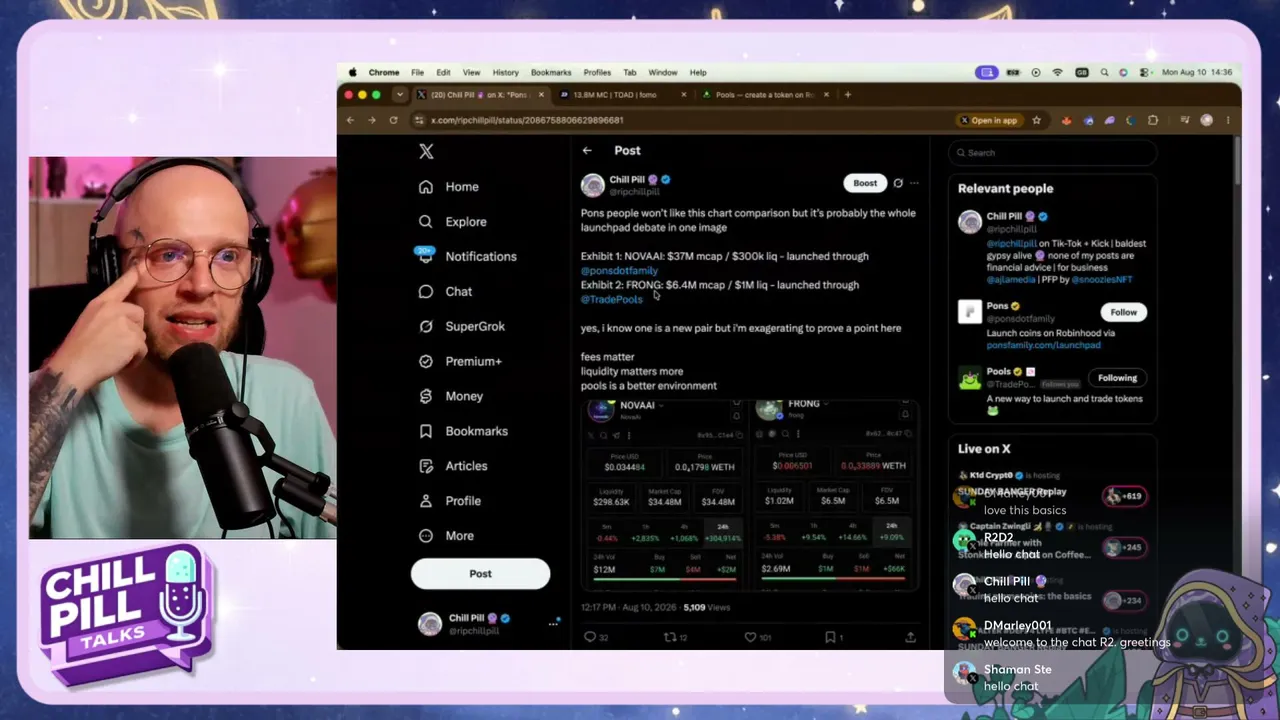The width and height of the screenshot is (1280, 720).
Task: Open the post's three-dot more menu
Action: pyautogui.click(x=914, y=183)
